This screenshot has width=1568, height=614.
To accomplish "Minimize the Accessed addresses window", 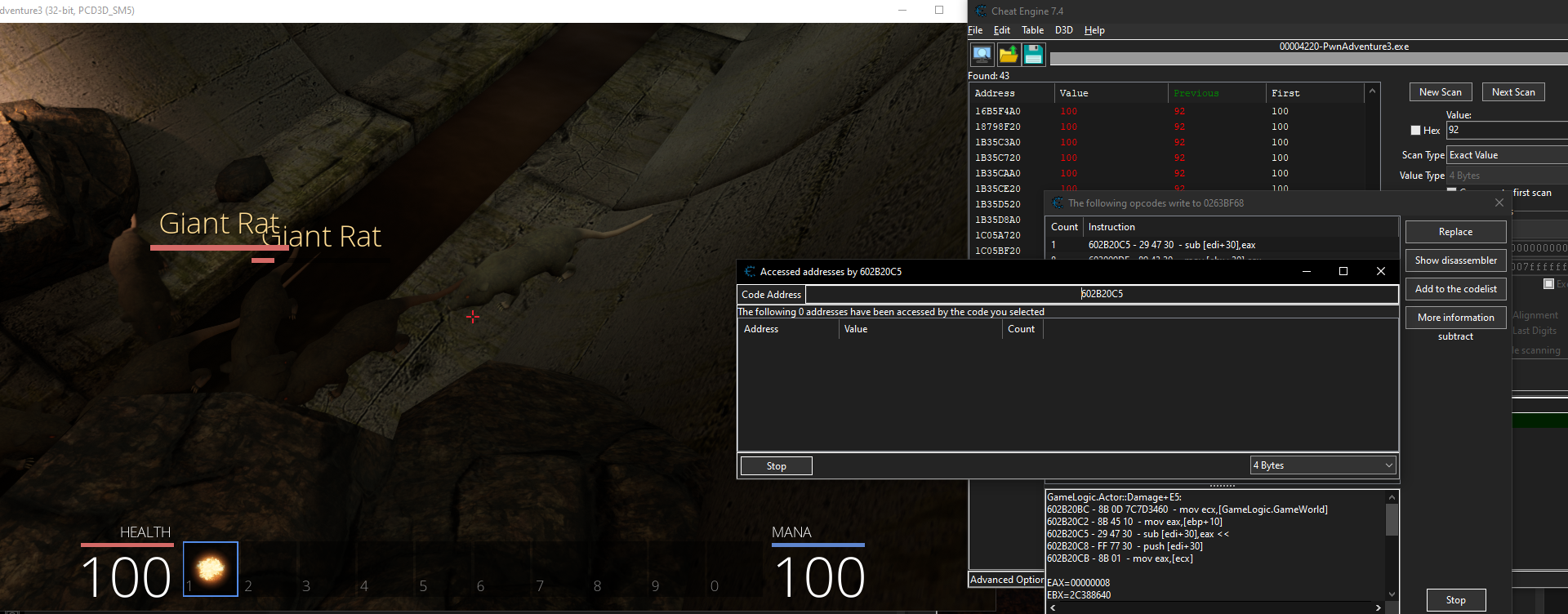I will (1307, 271).
